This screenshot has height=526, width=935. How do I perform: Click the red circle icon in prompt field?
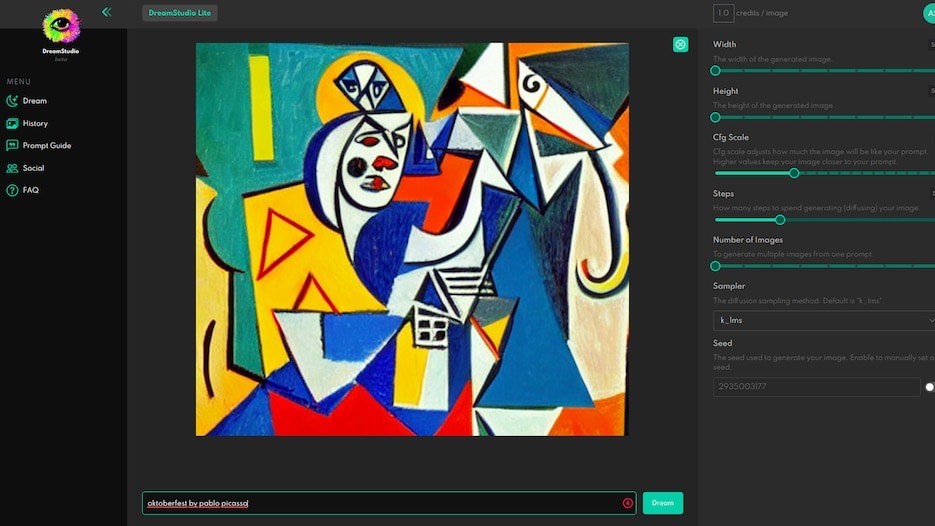tap(627, 503)
